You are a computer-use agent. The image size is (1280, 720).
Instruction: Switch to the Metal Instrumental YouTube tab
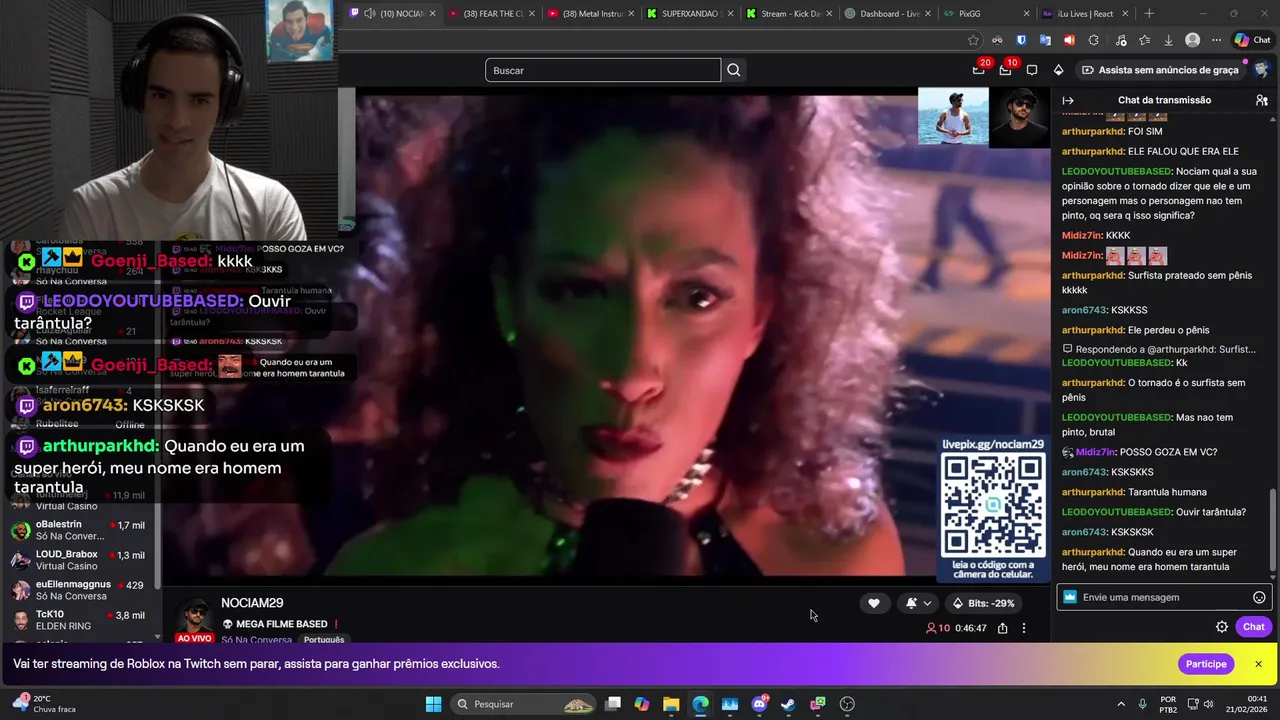(x=589, y=13)
